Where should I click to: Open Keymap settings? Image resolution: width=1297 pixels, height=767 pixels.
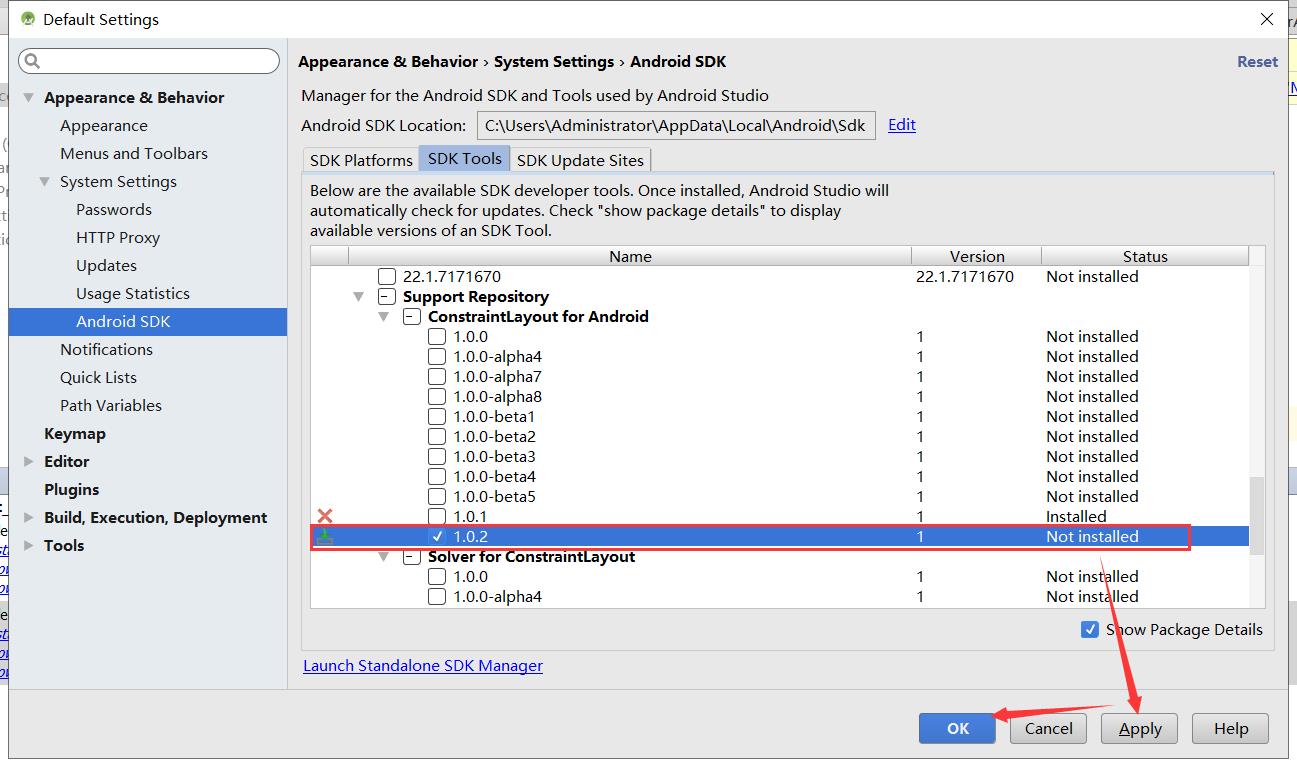pos(75,434)
